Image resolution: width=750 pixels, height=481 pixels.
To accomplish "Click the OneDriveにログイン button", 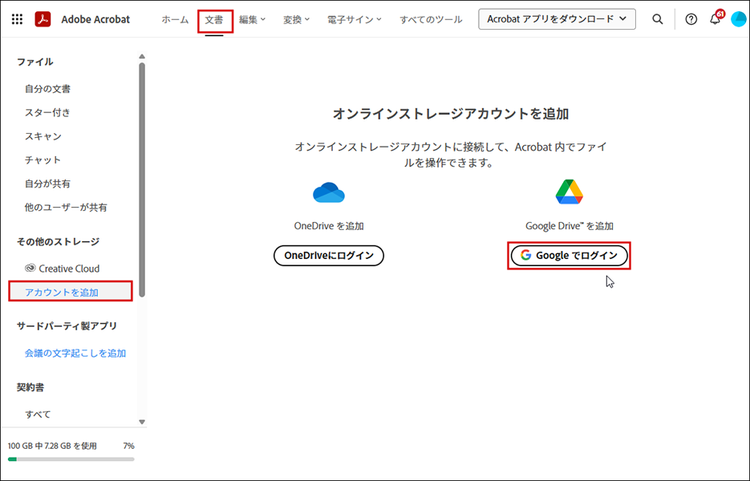I will 328,256.
